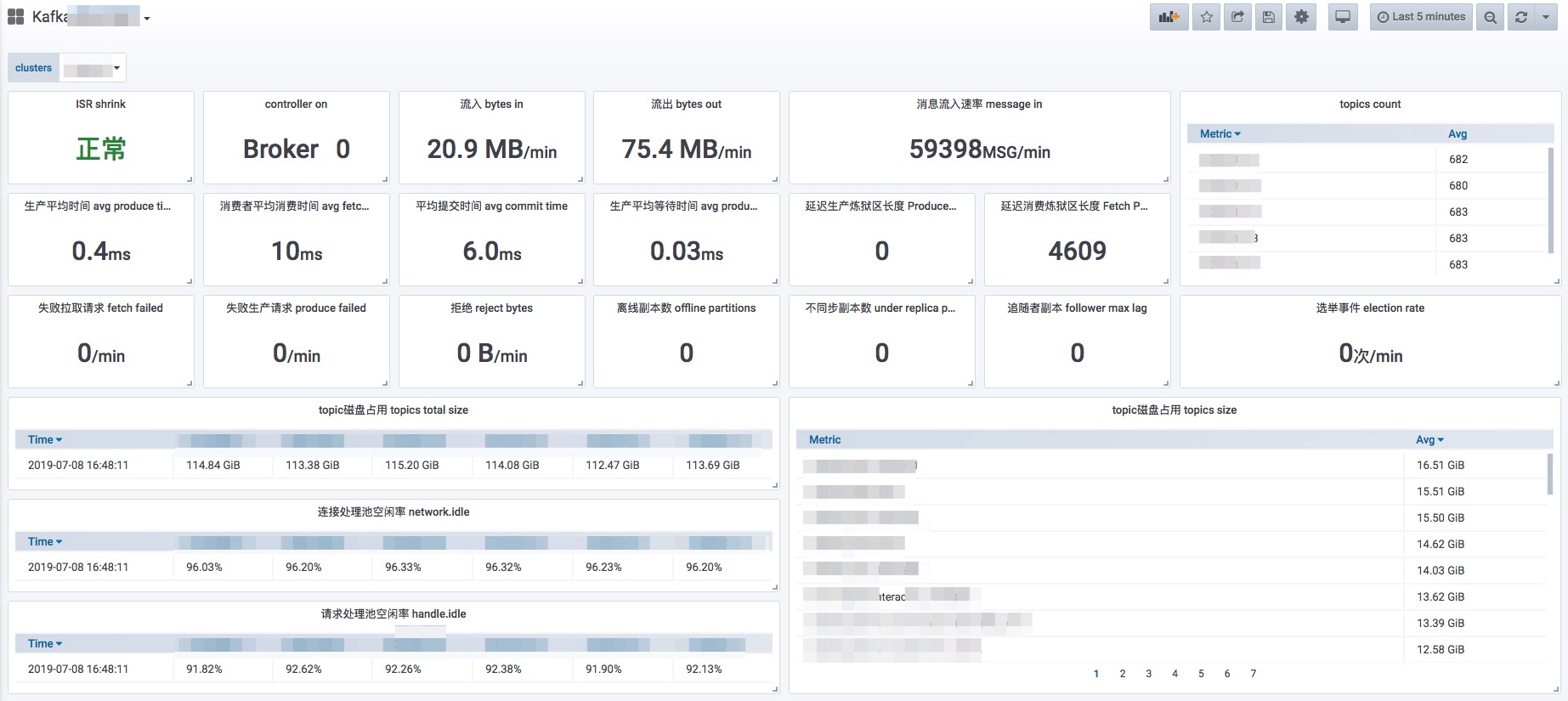Open the 'topics count' panel title menu
The width and height of the screenshot is (1568, 701).
point(1370,105)
